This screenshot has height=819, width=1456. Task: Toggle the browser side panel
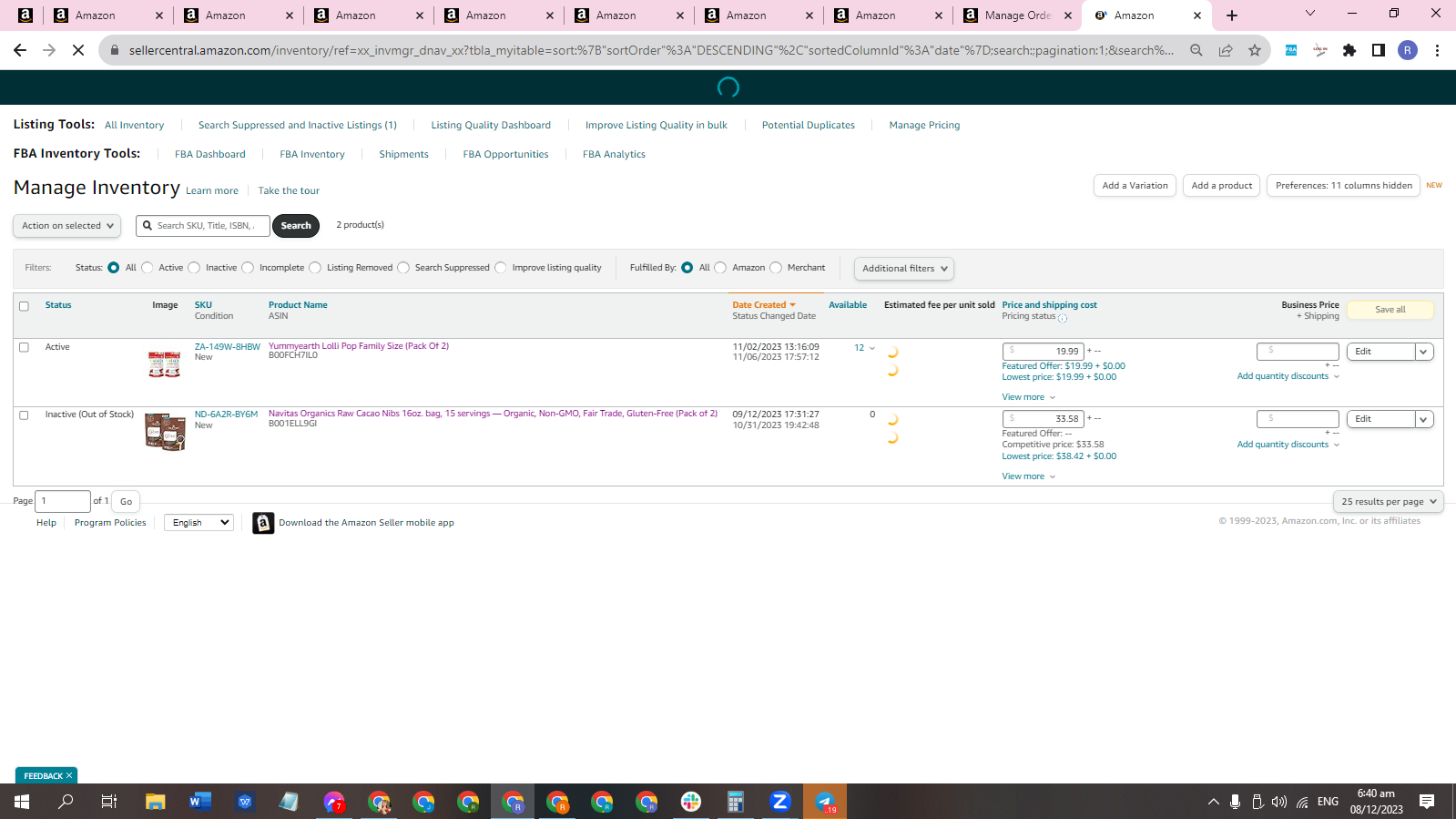1379,50
